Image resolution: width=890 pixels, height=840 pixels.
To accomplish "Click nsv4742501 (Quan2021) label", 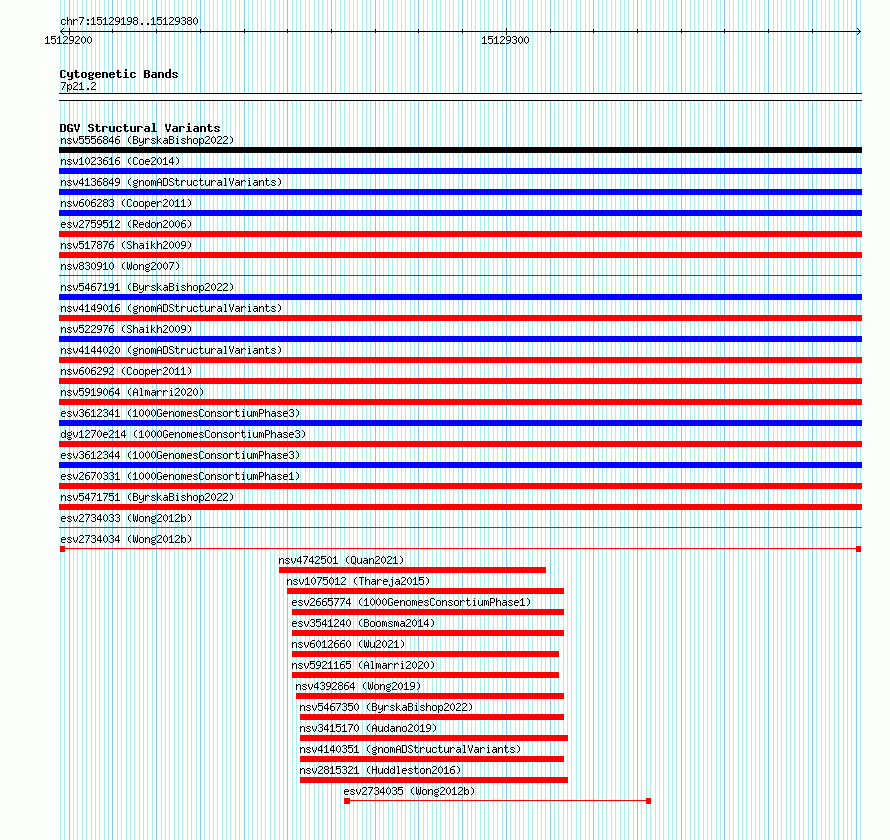I will (341, 560).
